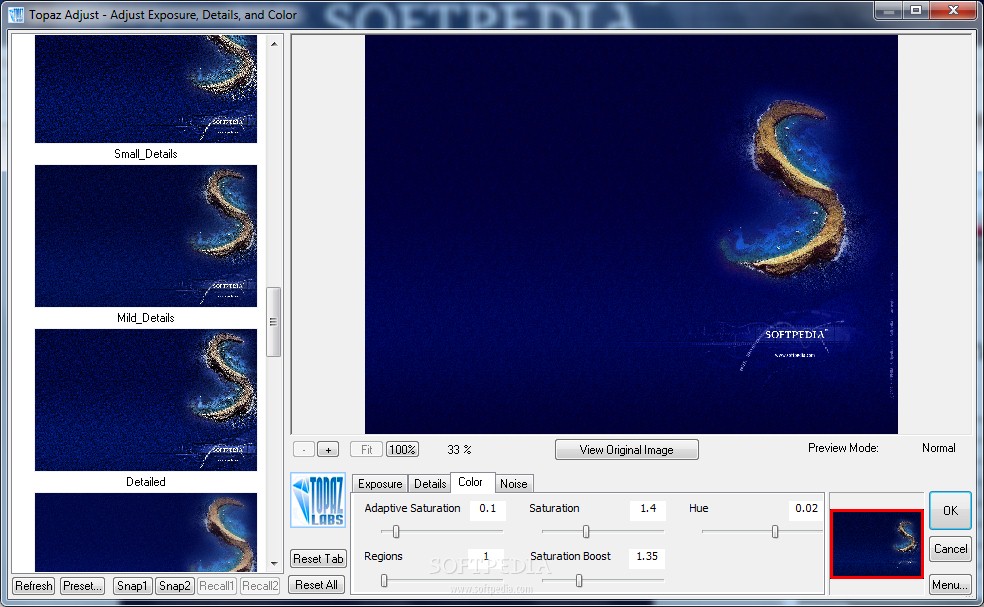Screen dimensions: 984x607
Task: Select the Color tab
Action: tap(471, 481)
